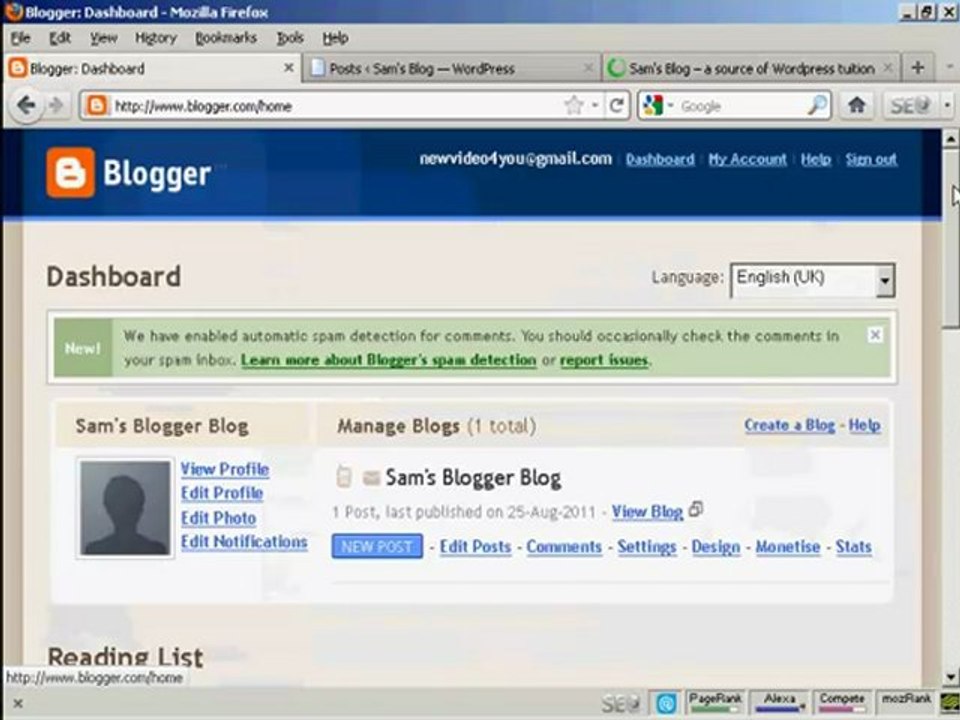The height and width of the screenshot is (720, 960).
Task: Go back with the browser back arrow
Action: [26, 106]
